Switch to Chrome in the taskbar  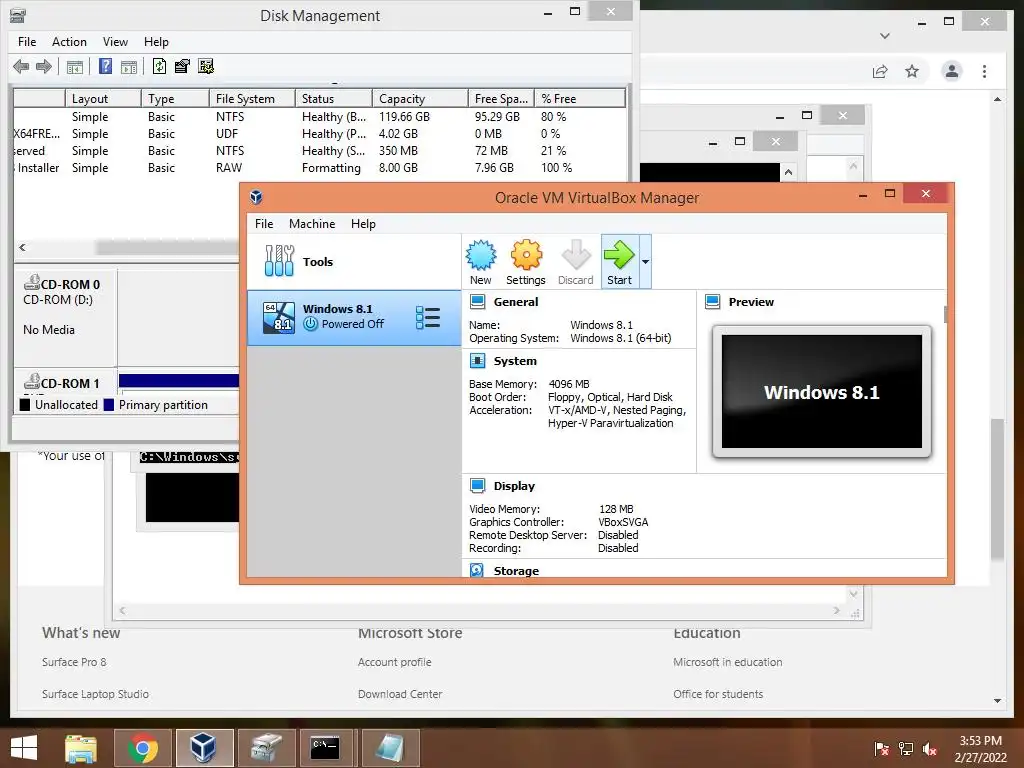coord(143,748)
